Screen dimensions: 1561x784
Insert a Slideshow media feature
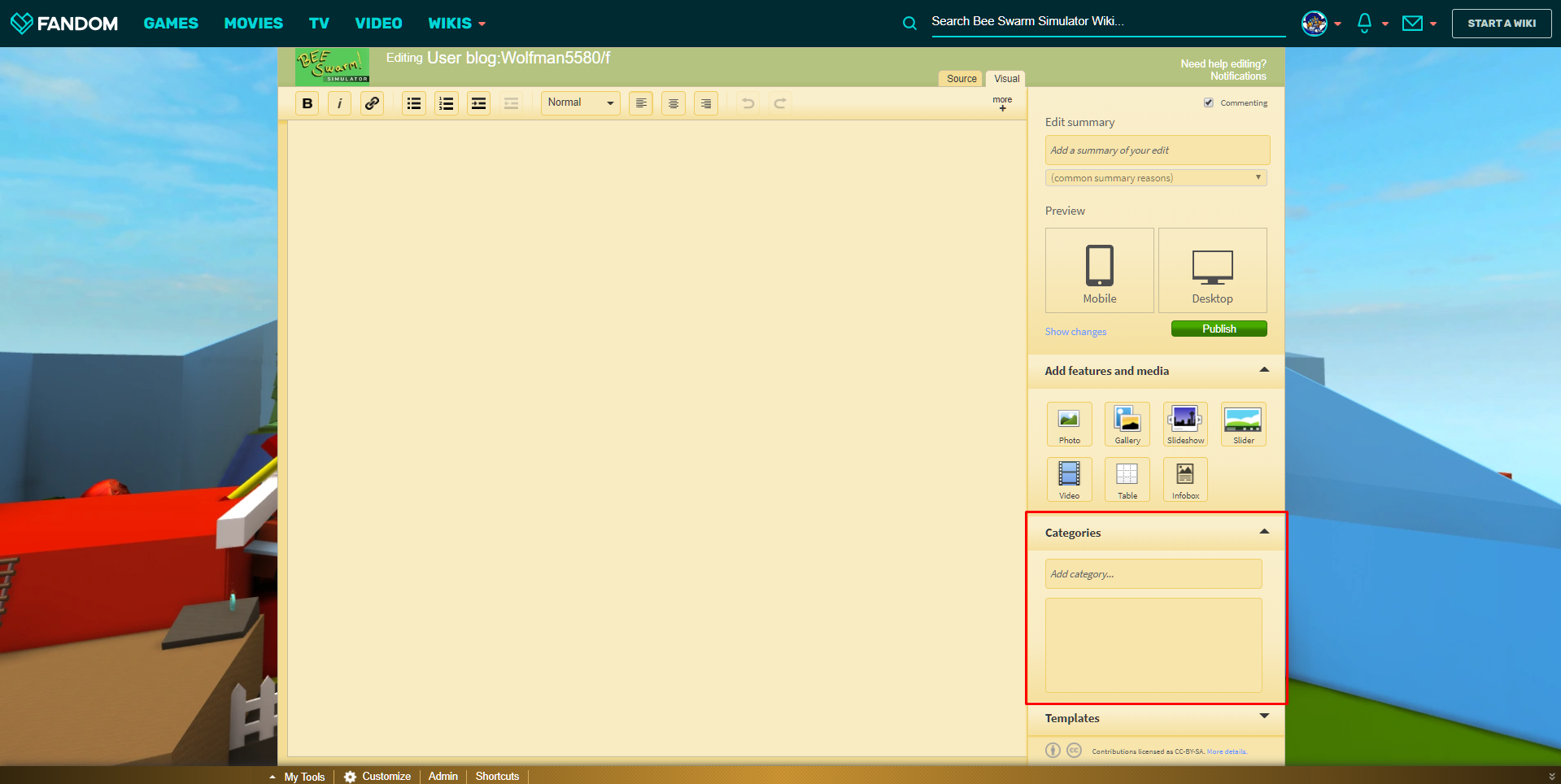coord(1185,424)
